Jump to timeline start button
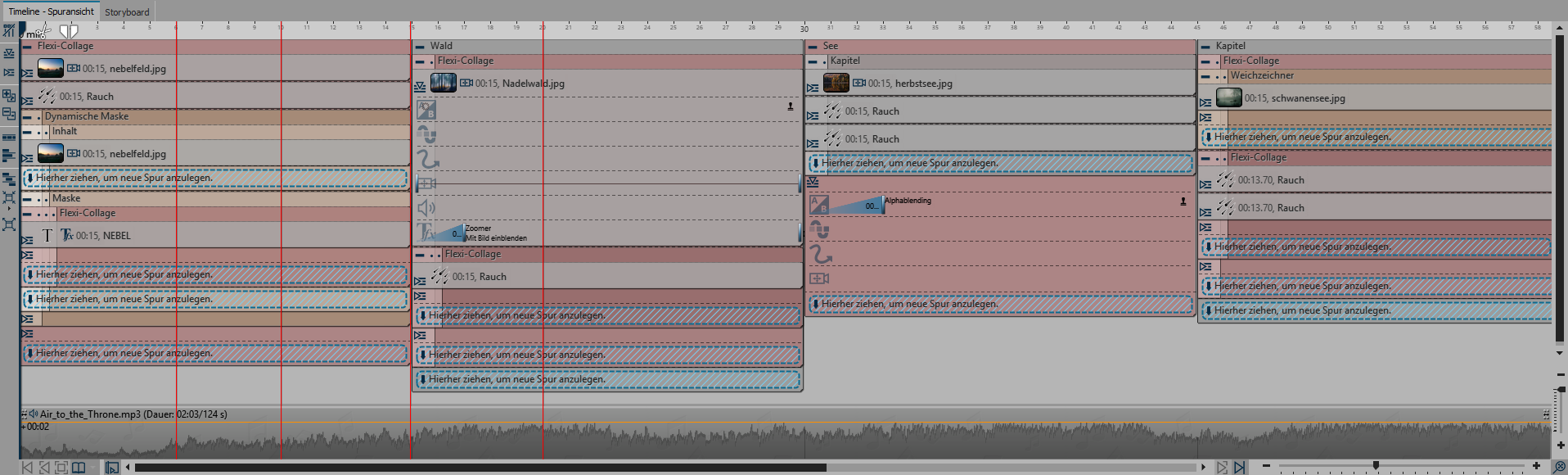1568x475 pixels. tap(27, 468)
